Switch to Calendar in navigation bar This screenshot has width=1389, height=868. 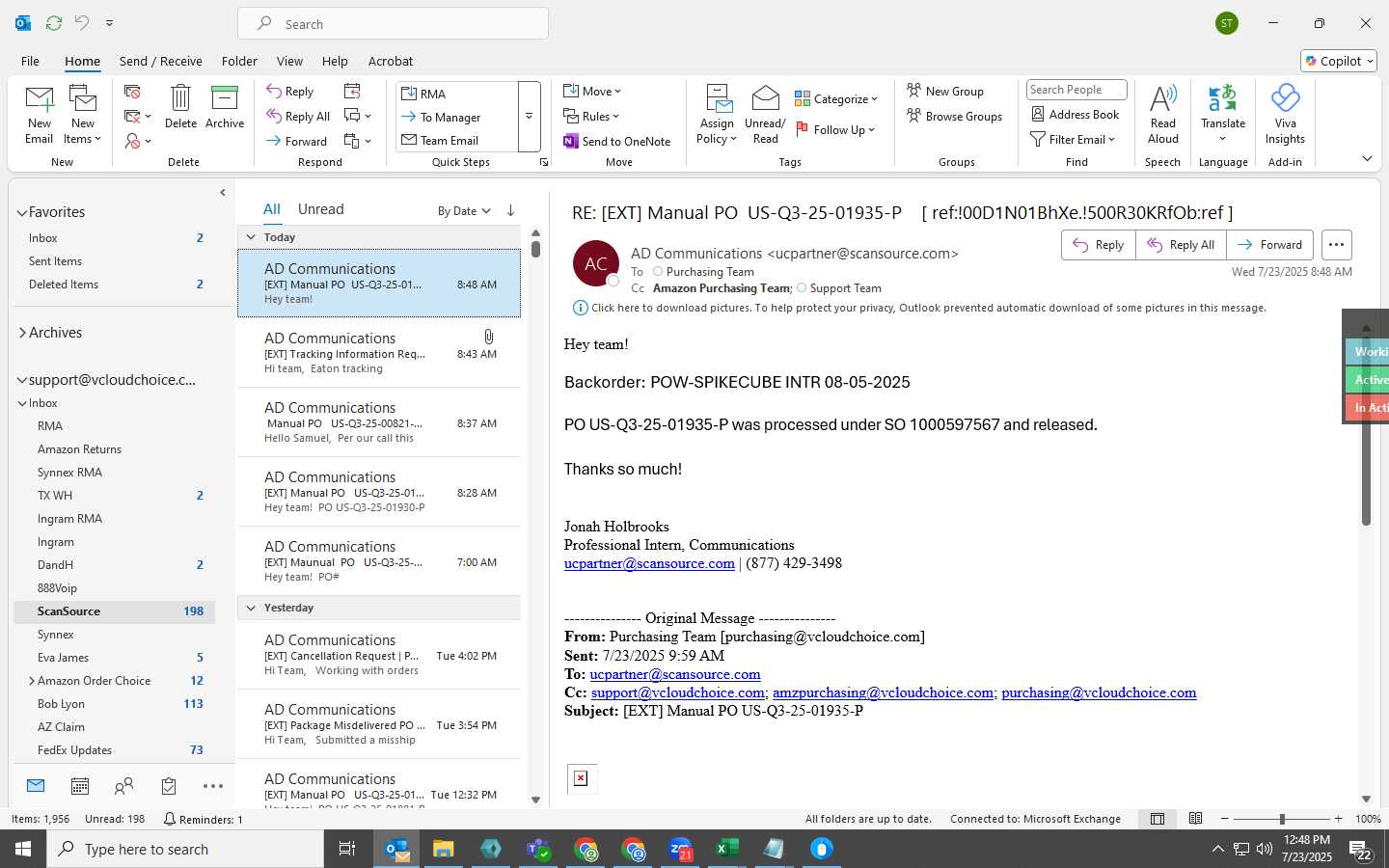80,787
